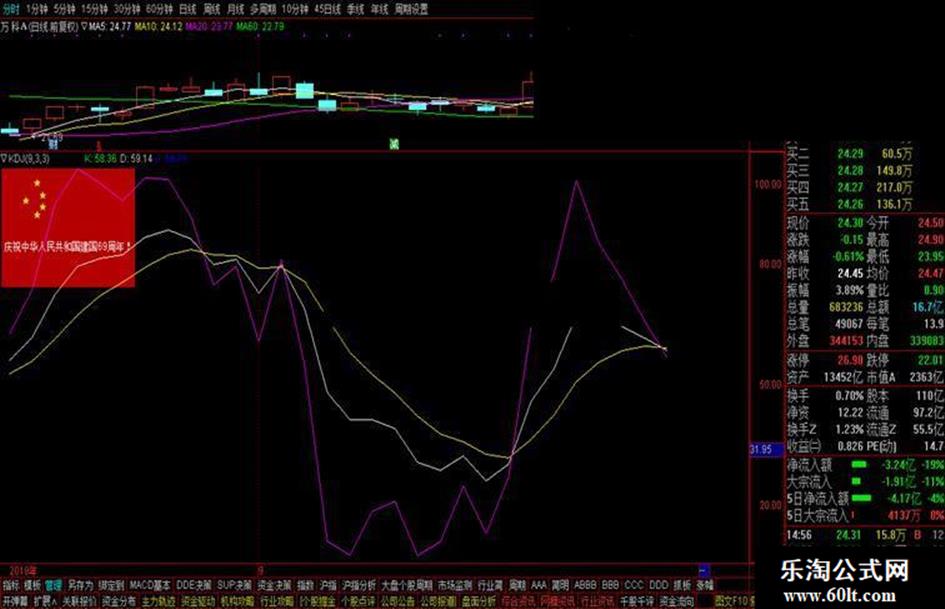Expand the MA indicator dropdown triangle
The width and height of the screenshot is (945, 609).
coord(84,27)
